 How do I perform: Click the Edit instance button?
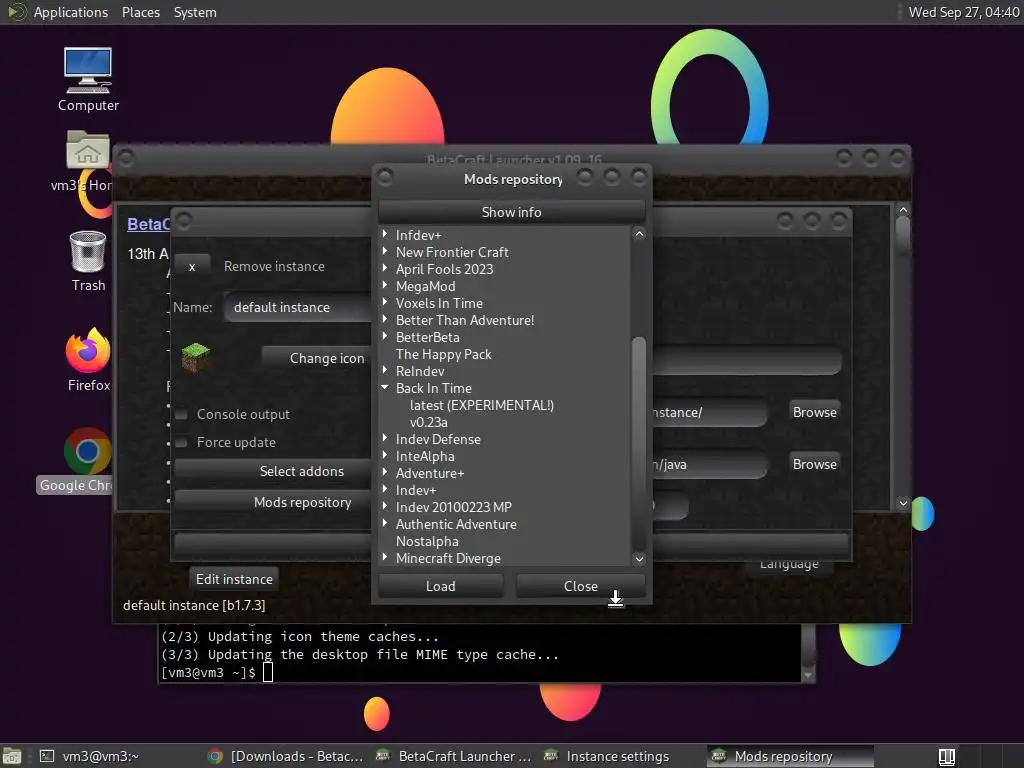[234, 579]
